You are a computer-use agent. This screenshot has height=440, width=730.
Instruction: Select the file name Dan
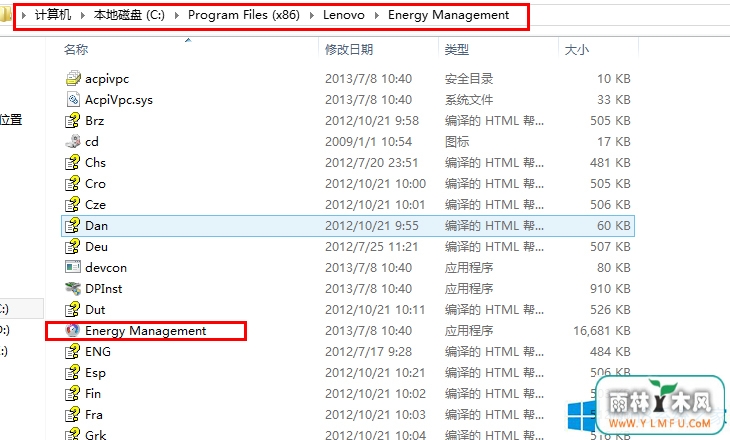point(96,226)
